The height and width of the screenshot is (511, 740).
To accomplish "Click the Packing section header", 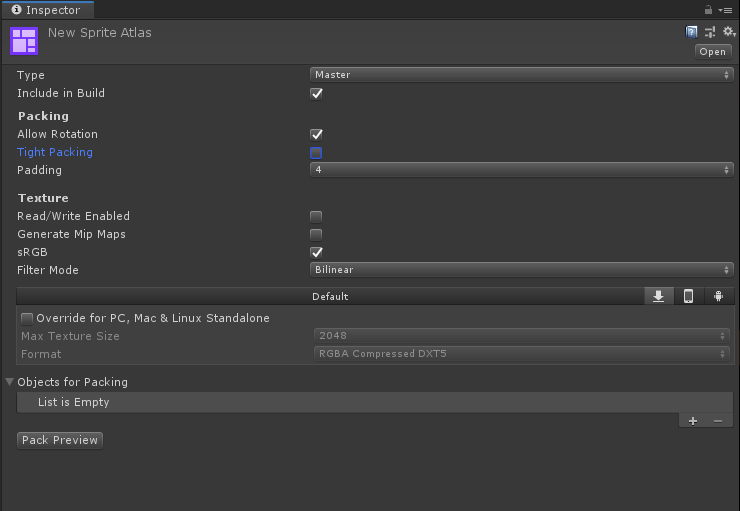I will [43, 116].
